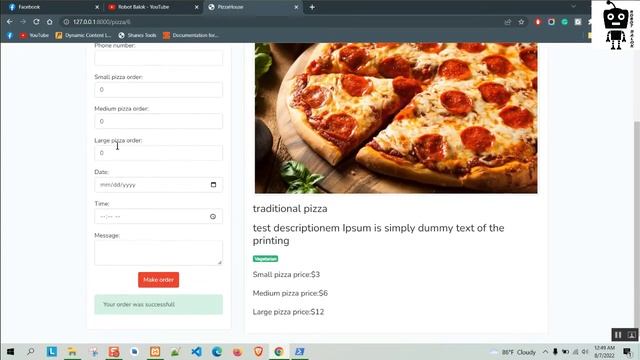
Task: Click the Time input field
Action: pos(158,216)
